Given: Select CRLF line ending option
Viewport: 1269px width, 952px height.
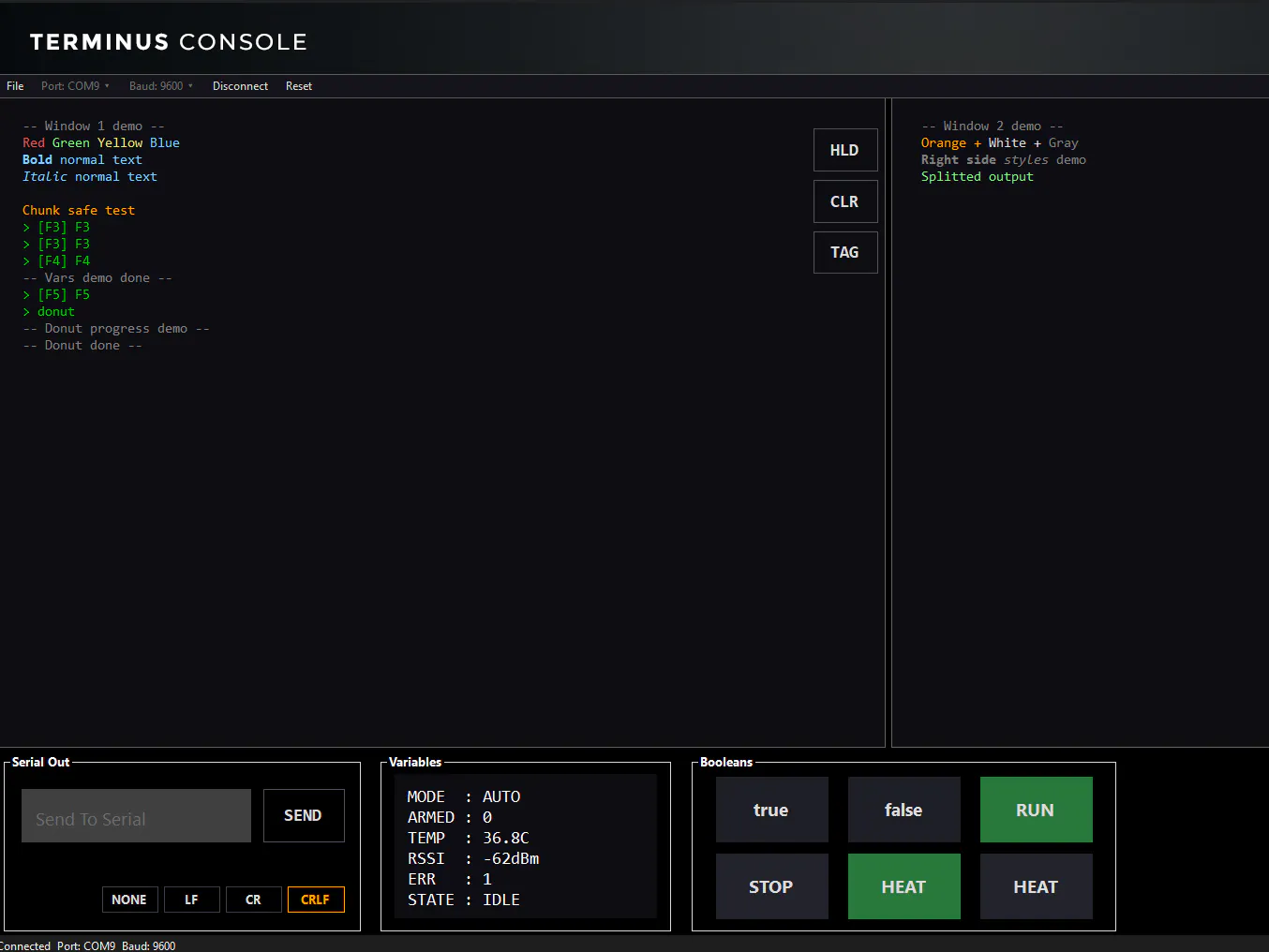Looking at the screenshot, I should click(316, 900).
